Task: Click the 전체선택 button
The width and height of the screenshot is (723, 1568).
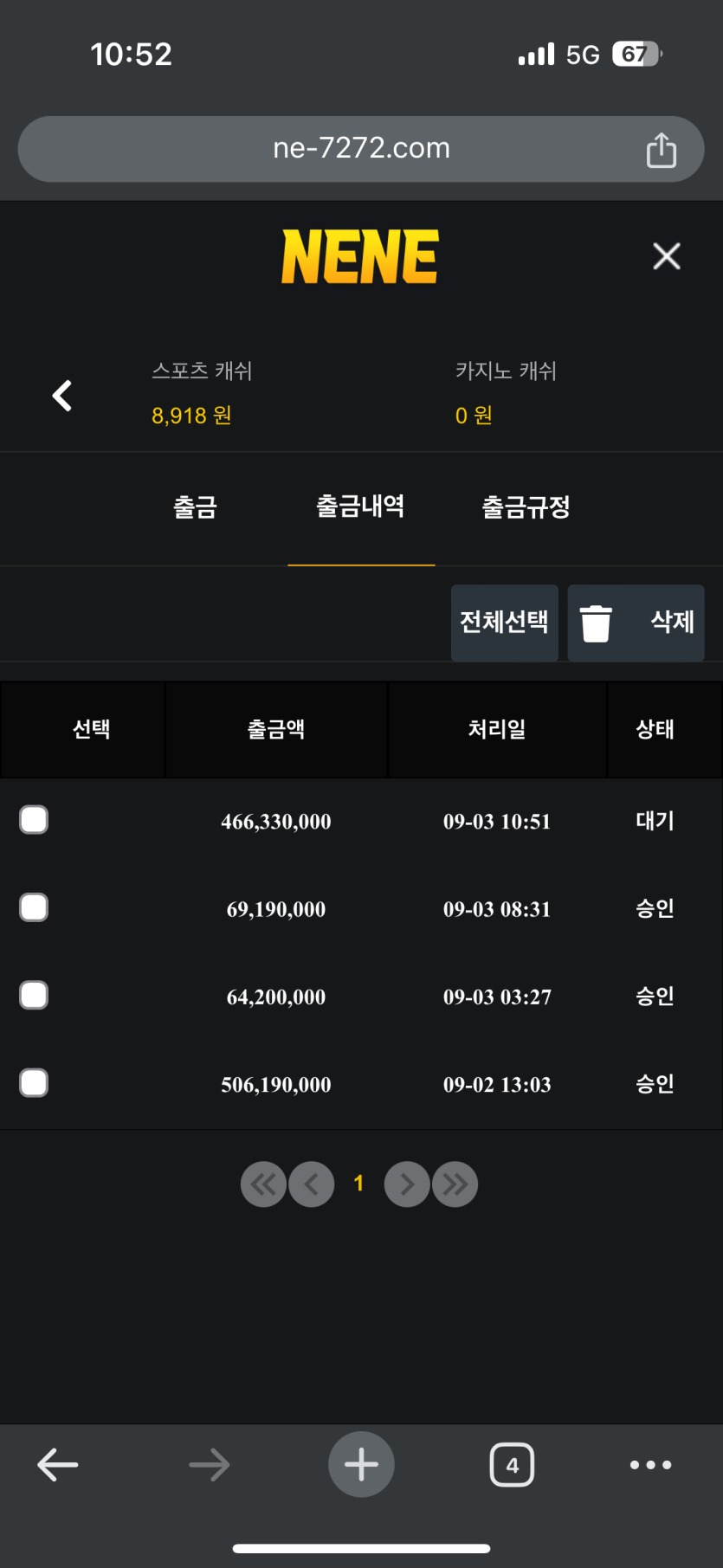Action: 504,623
